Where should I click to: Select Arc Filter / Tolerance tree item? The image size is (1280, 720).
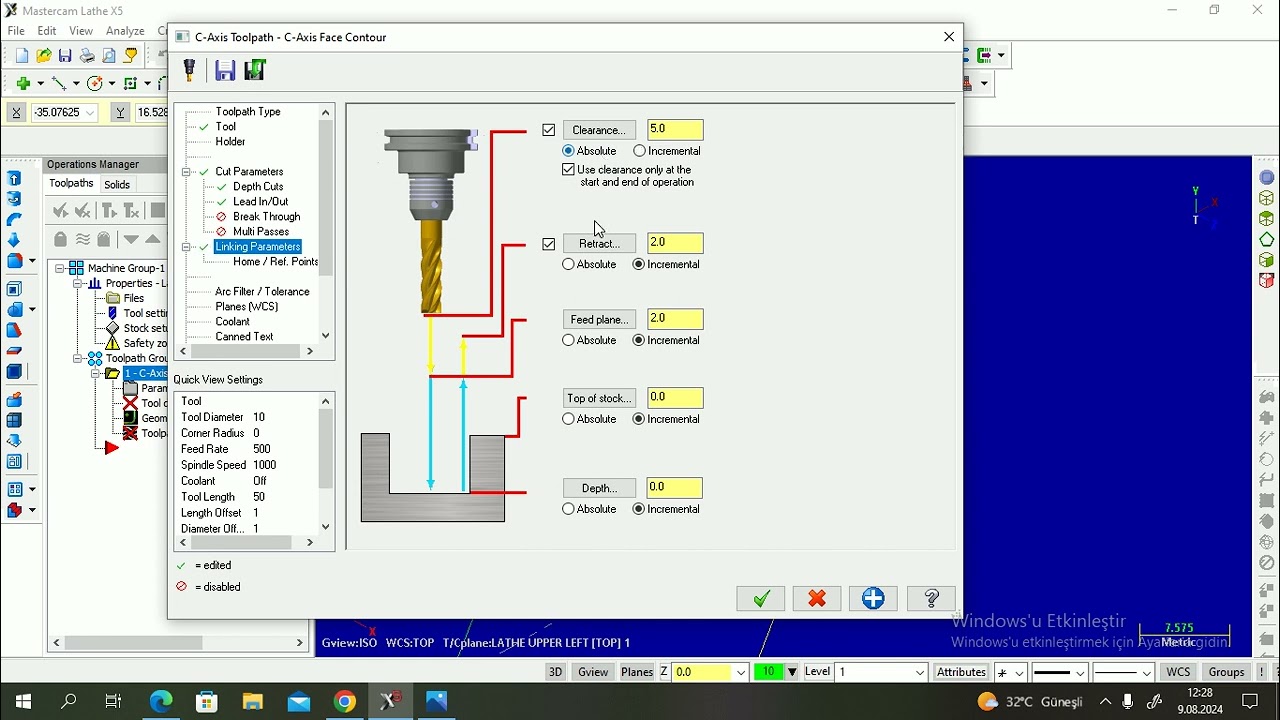pyautogui.click(x=262, y=292)
